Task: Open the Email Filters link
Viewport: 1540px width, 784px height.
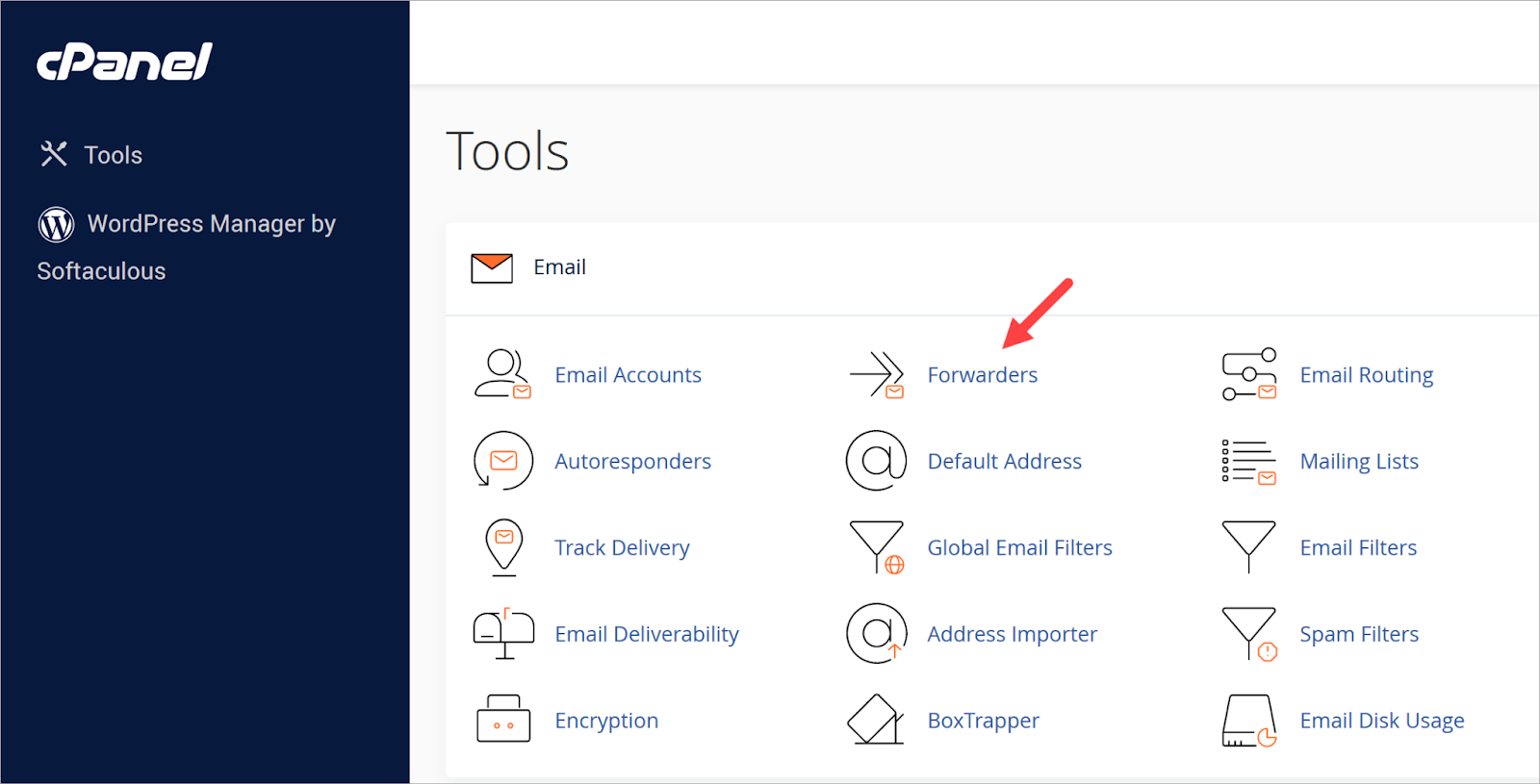Action: click(1357, 547)
